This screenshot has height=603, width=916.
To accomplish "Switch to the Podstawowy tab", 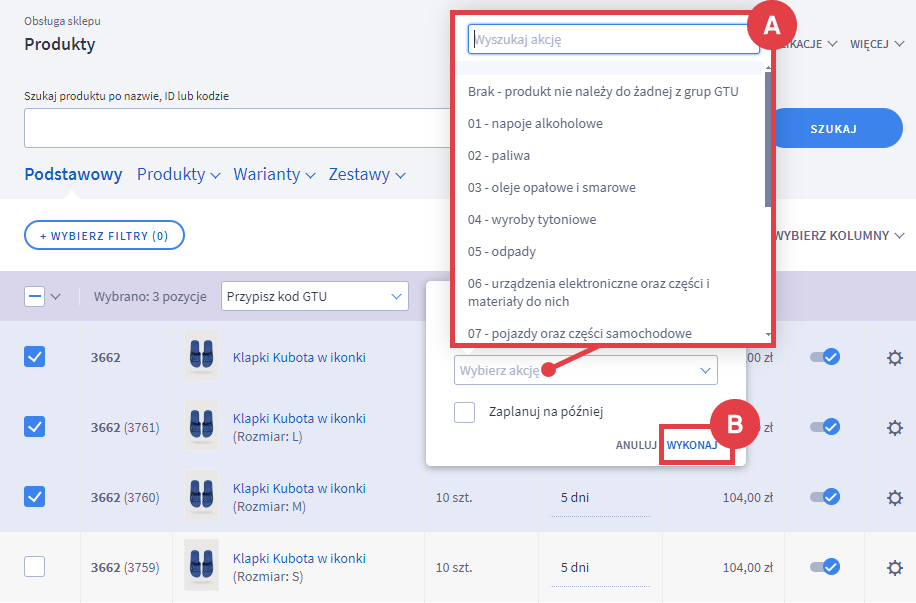I will click(x=73, y=174).
